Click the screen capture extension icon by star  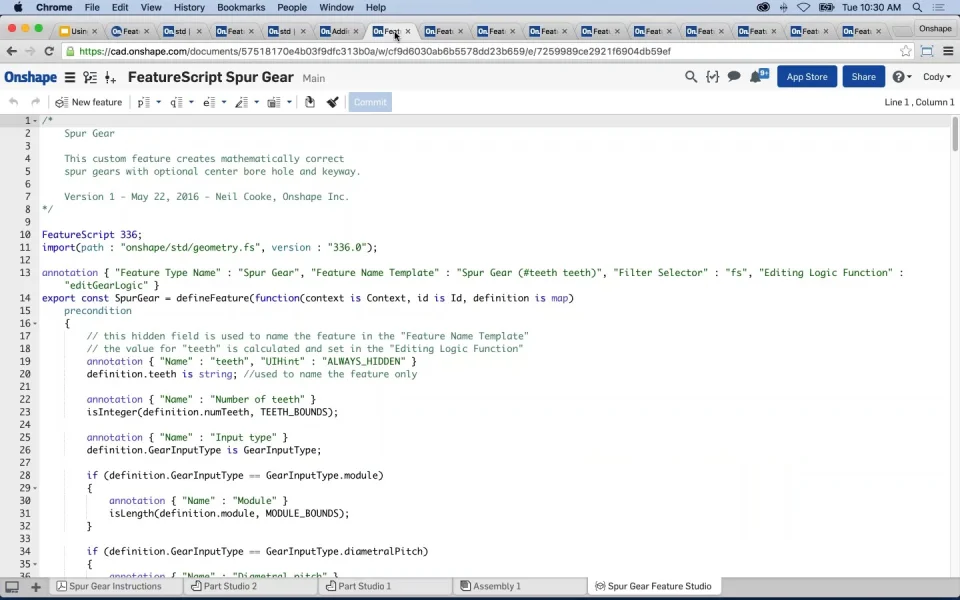tap(927, 51)
